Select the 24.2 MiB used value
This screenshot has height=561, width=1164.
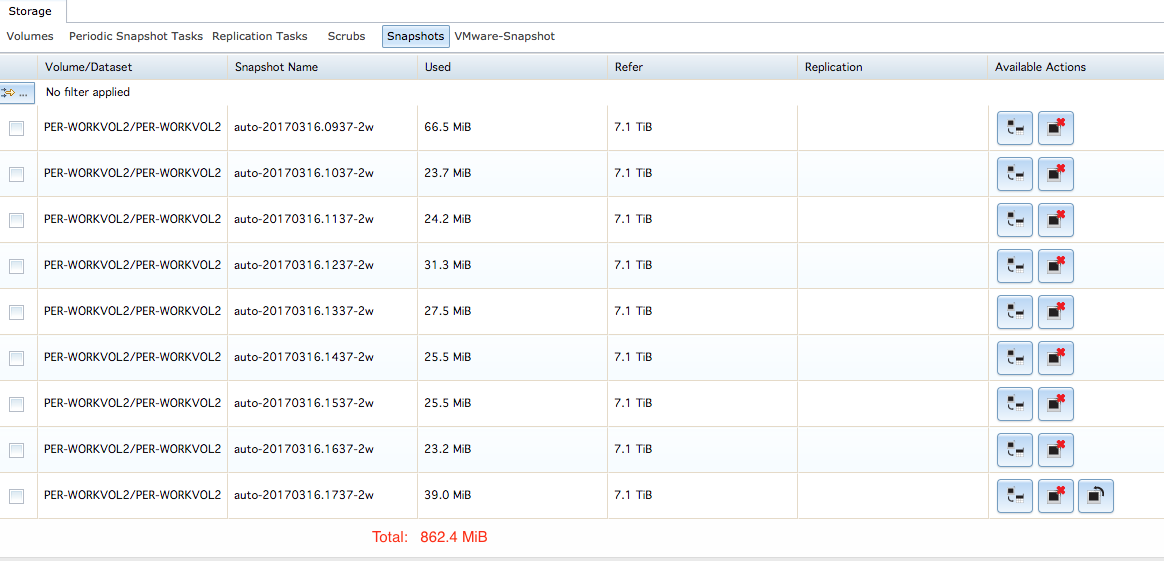448,220
